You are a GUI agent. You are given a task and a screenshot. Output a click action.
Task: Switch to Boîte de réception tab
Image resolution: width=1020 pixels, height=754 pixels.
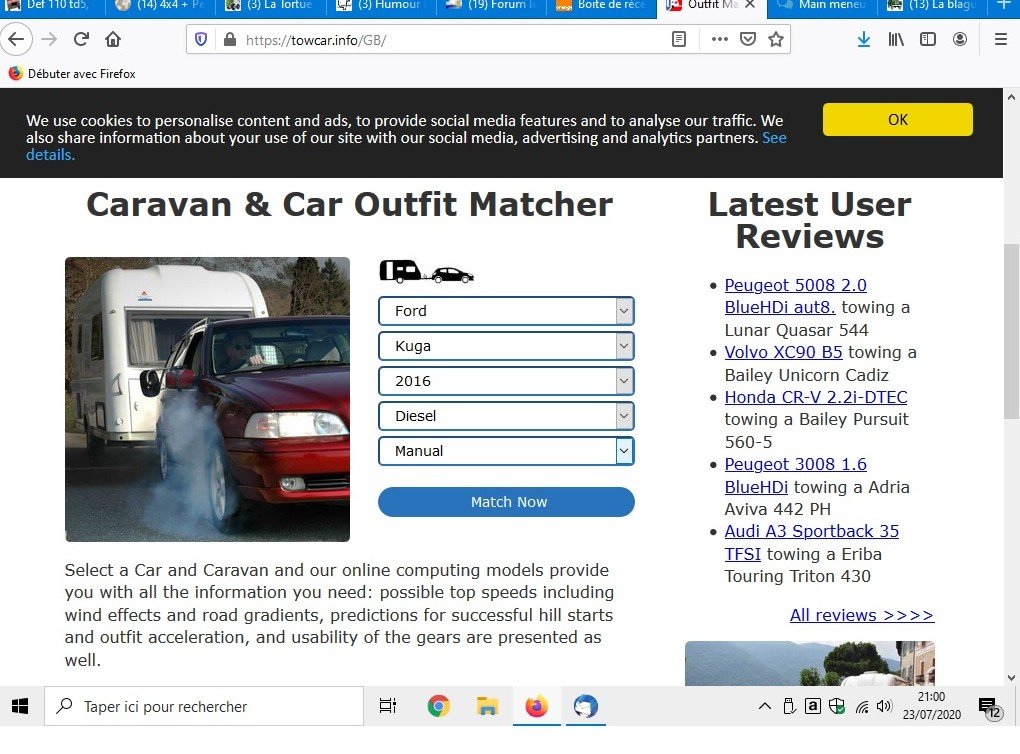tap(601, 5)
